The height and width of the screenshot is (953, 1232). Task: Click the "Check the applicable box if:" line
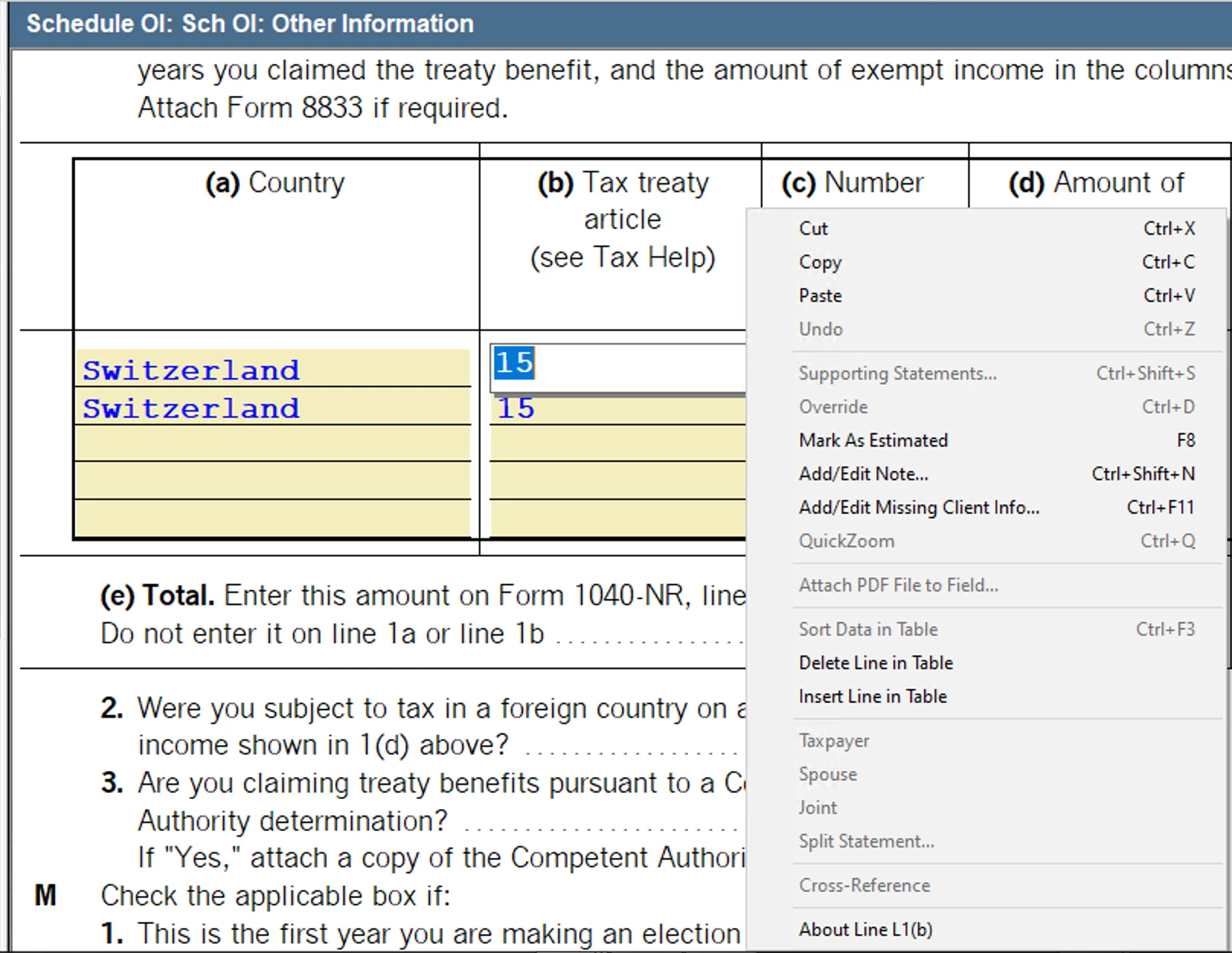tap(275, 896)
